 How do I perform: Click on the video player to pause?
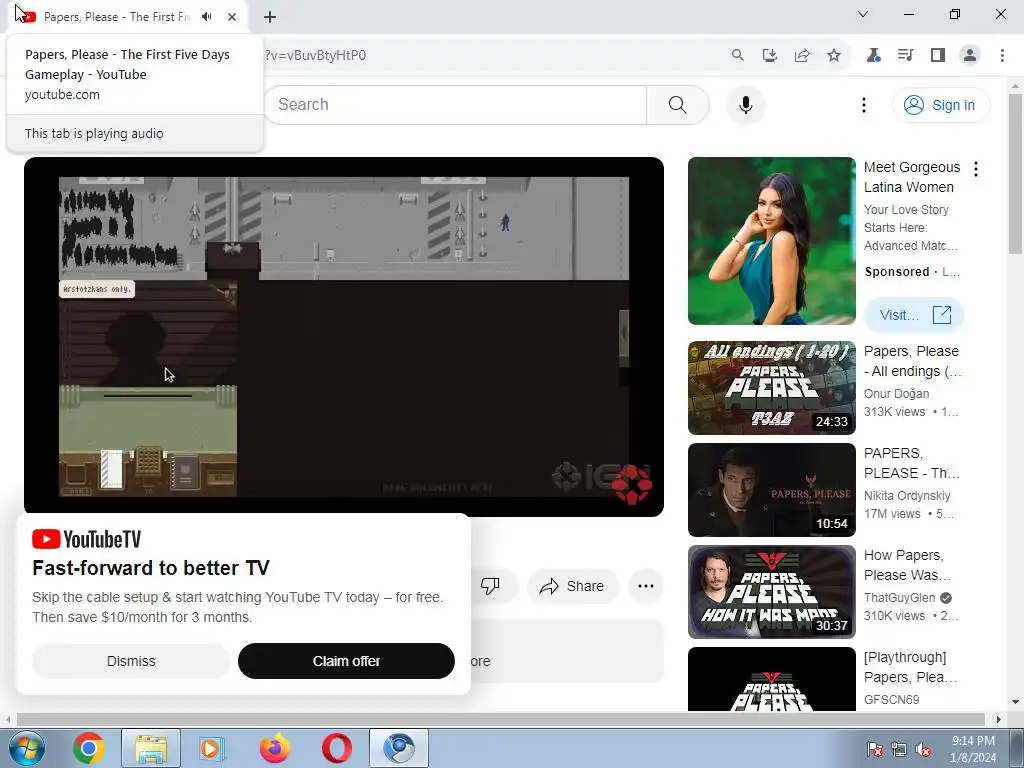[344, 336]
